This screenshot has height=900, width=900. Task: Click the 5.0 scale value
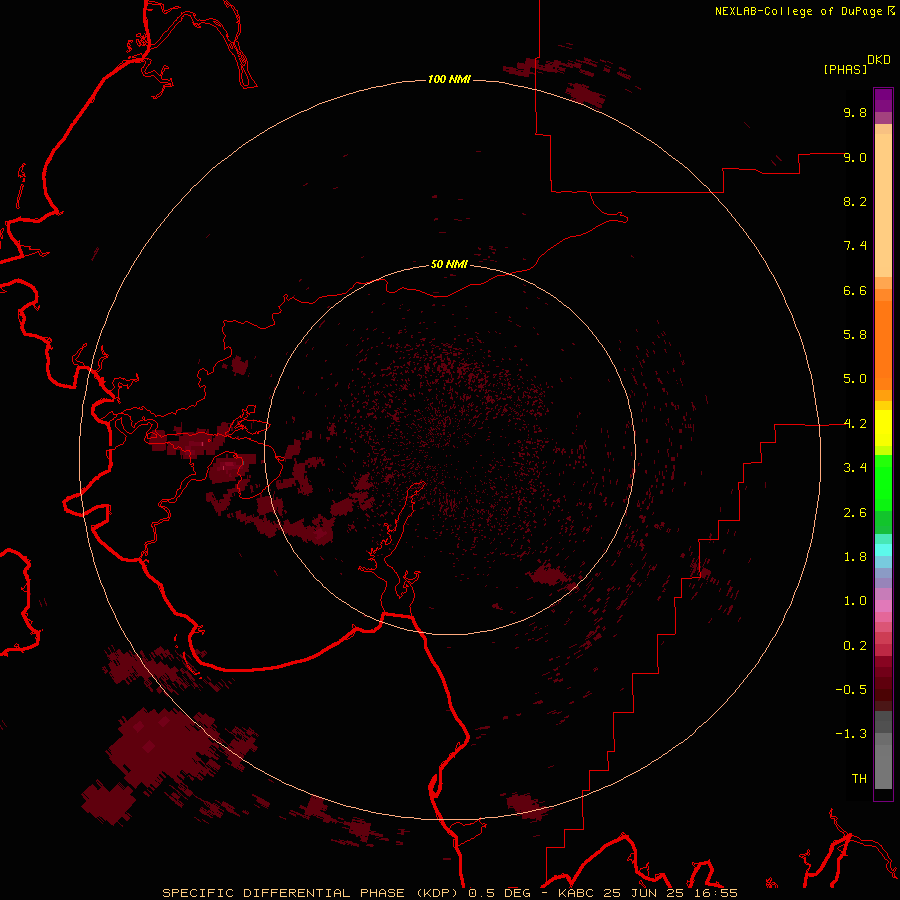(855, 379)
